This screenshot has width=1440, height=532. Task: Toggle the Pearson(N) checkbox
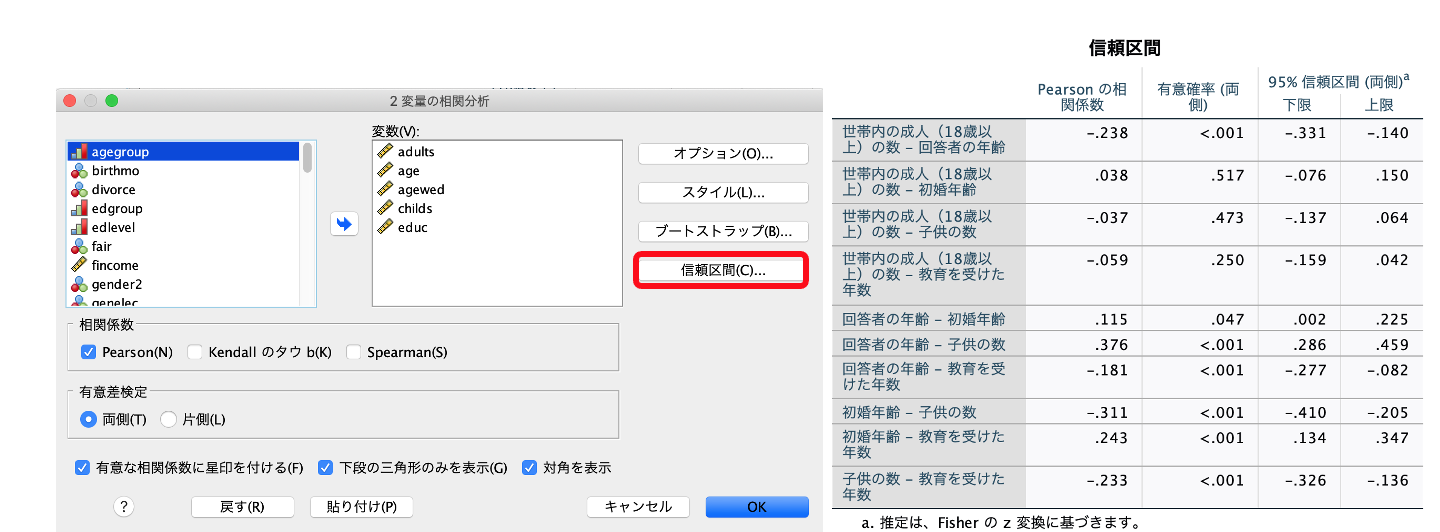[x=88, y=352]
